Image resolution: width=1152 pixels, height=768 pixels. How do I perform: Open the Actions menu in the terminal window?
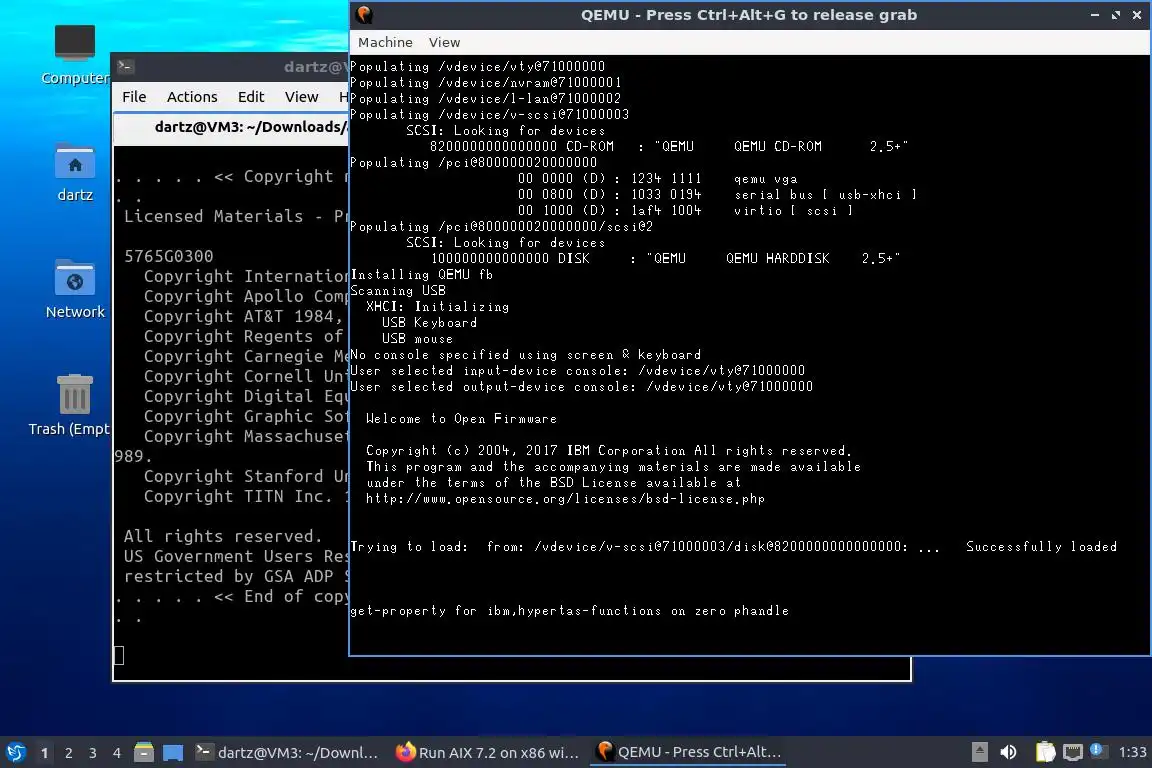point(192,97)
